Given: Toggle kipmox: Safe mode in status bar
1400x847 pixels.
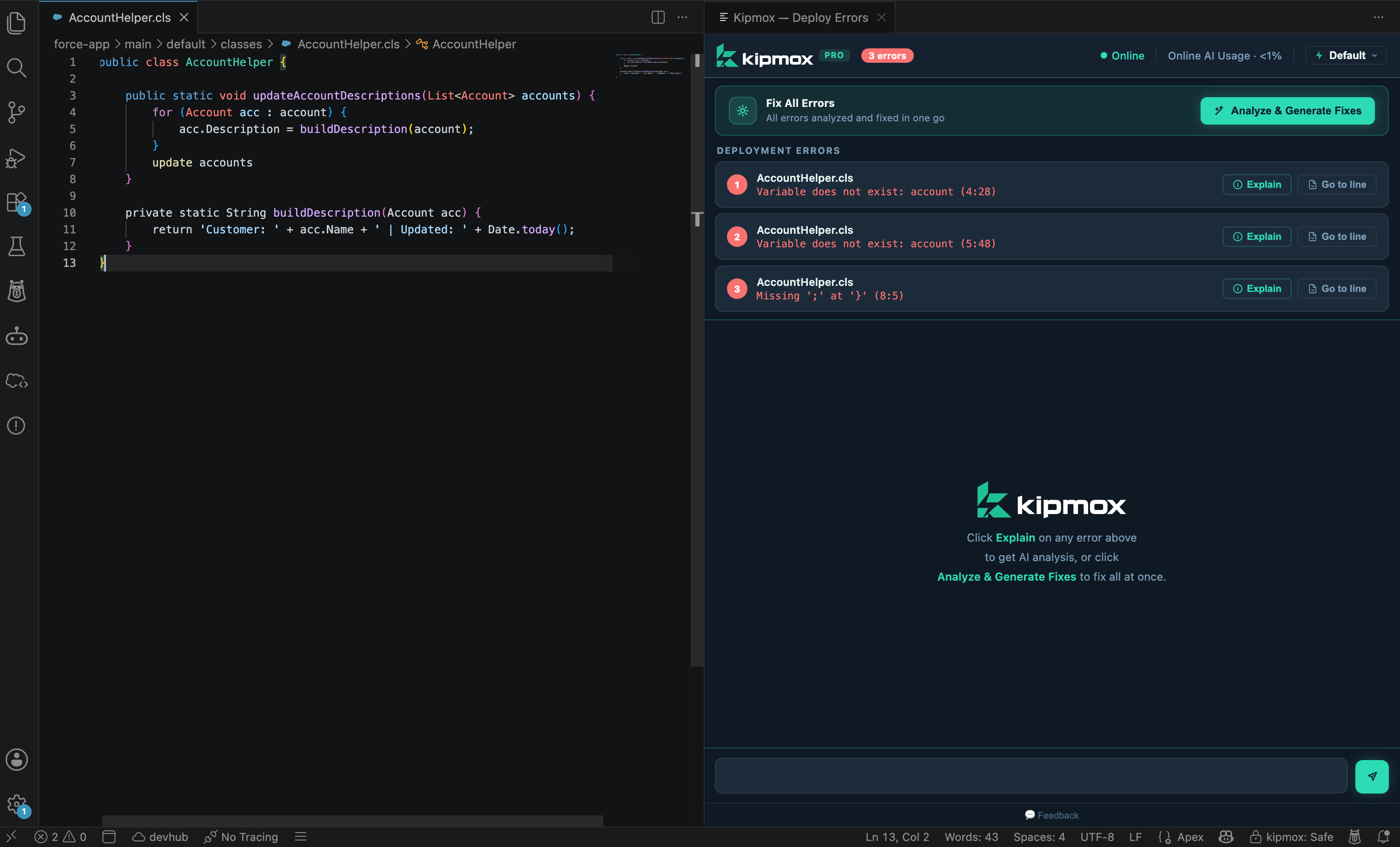Looking at the screenshot, I should pyautogui.click(x=1292, y=837).
